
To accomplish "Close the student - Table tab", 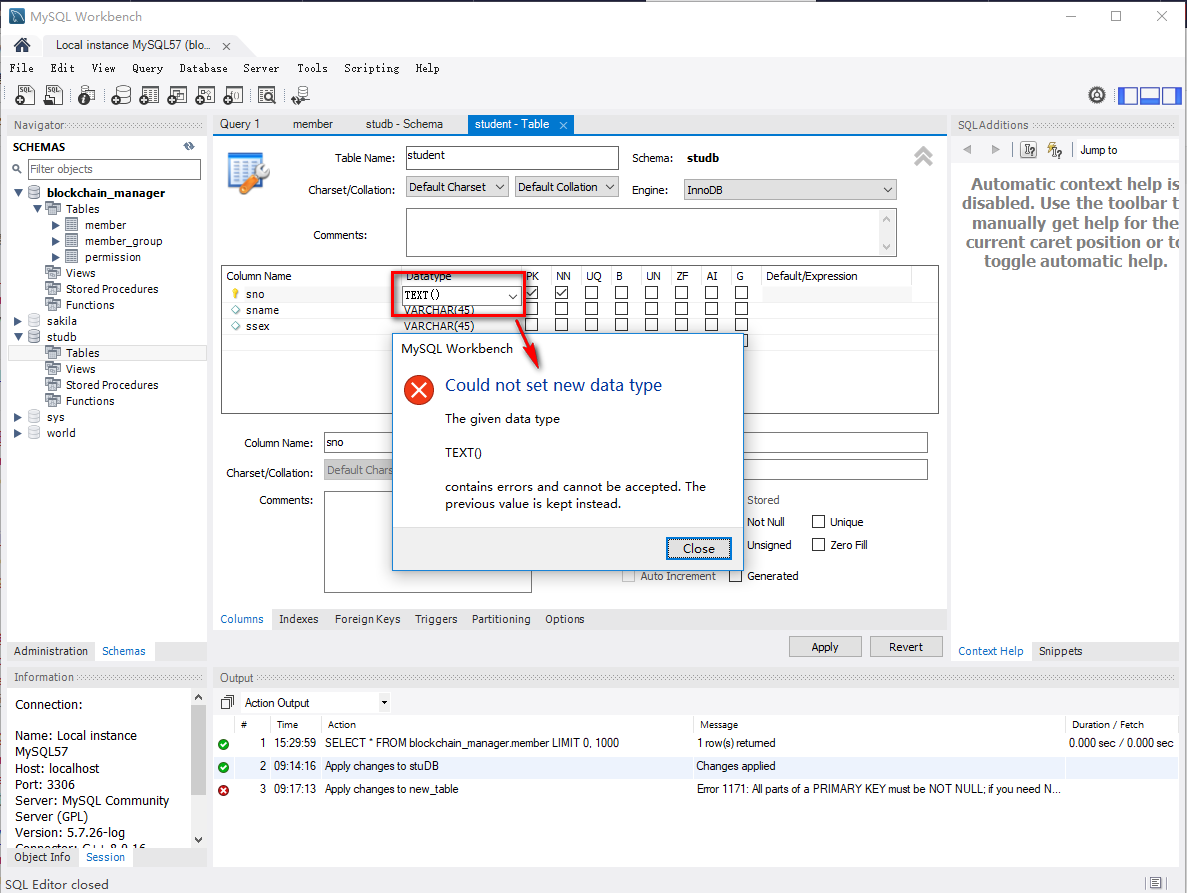I will pyautogui.click(x=563, y=126).
